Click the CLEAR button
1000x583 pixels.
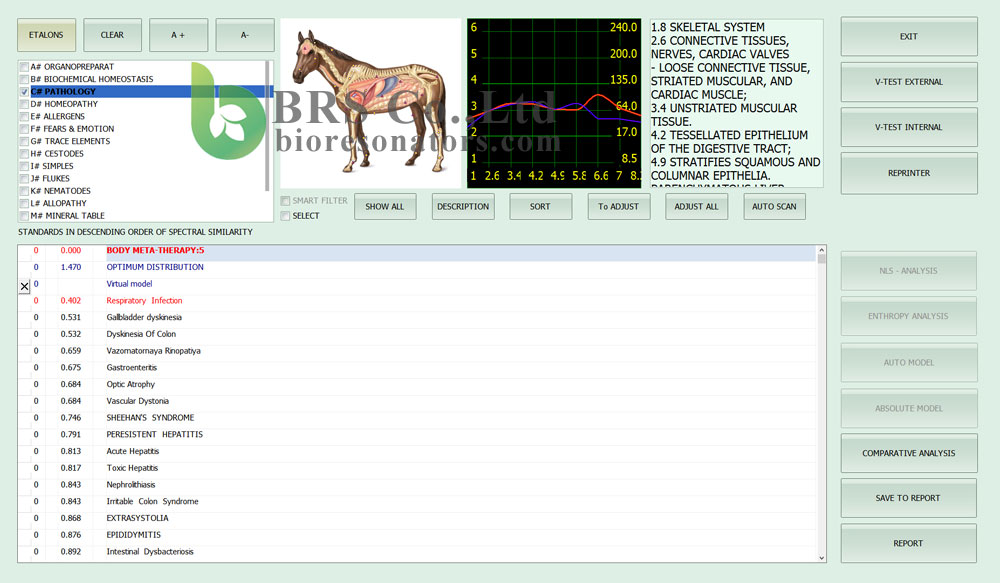point(112,35)
